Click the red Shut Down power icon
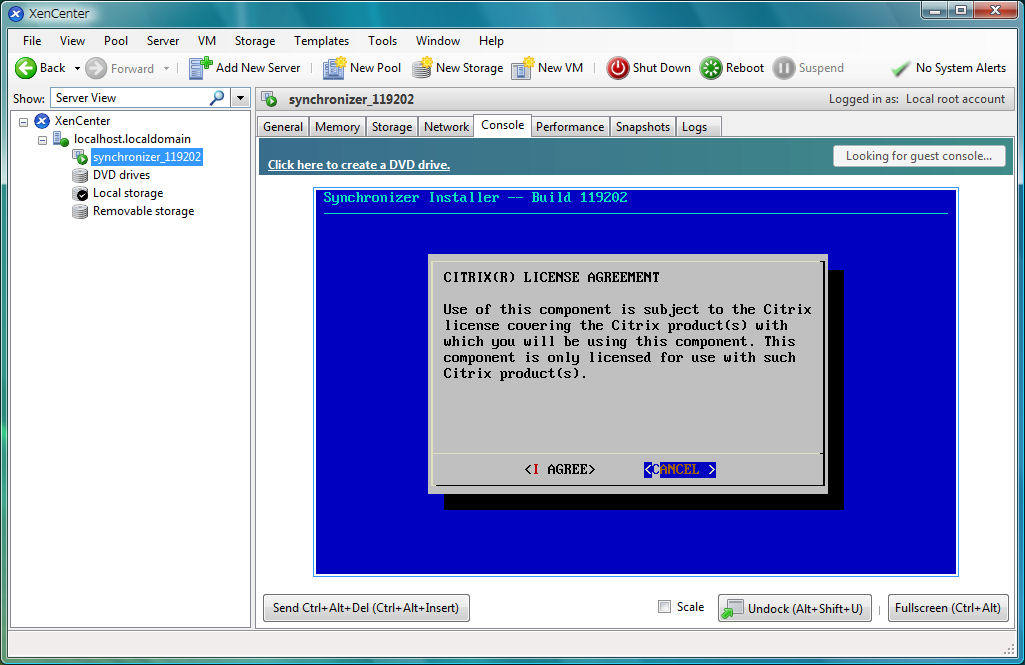Image resolution: width=1025 pixels, height=665 pixels. click(617, 68)
